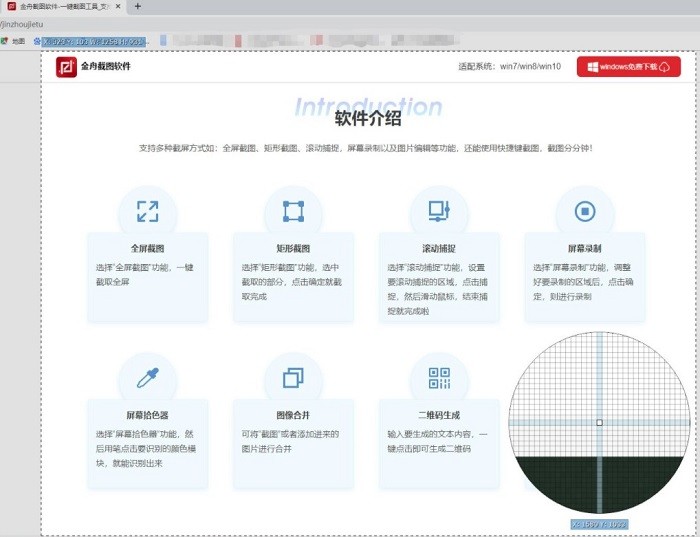Image resolution: width=700 pixels, height=537 pixels.
Task: Click the 屏幕录制 screen recording icon
Action: [585, 211]
